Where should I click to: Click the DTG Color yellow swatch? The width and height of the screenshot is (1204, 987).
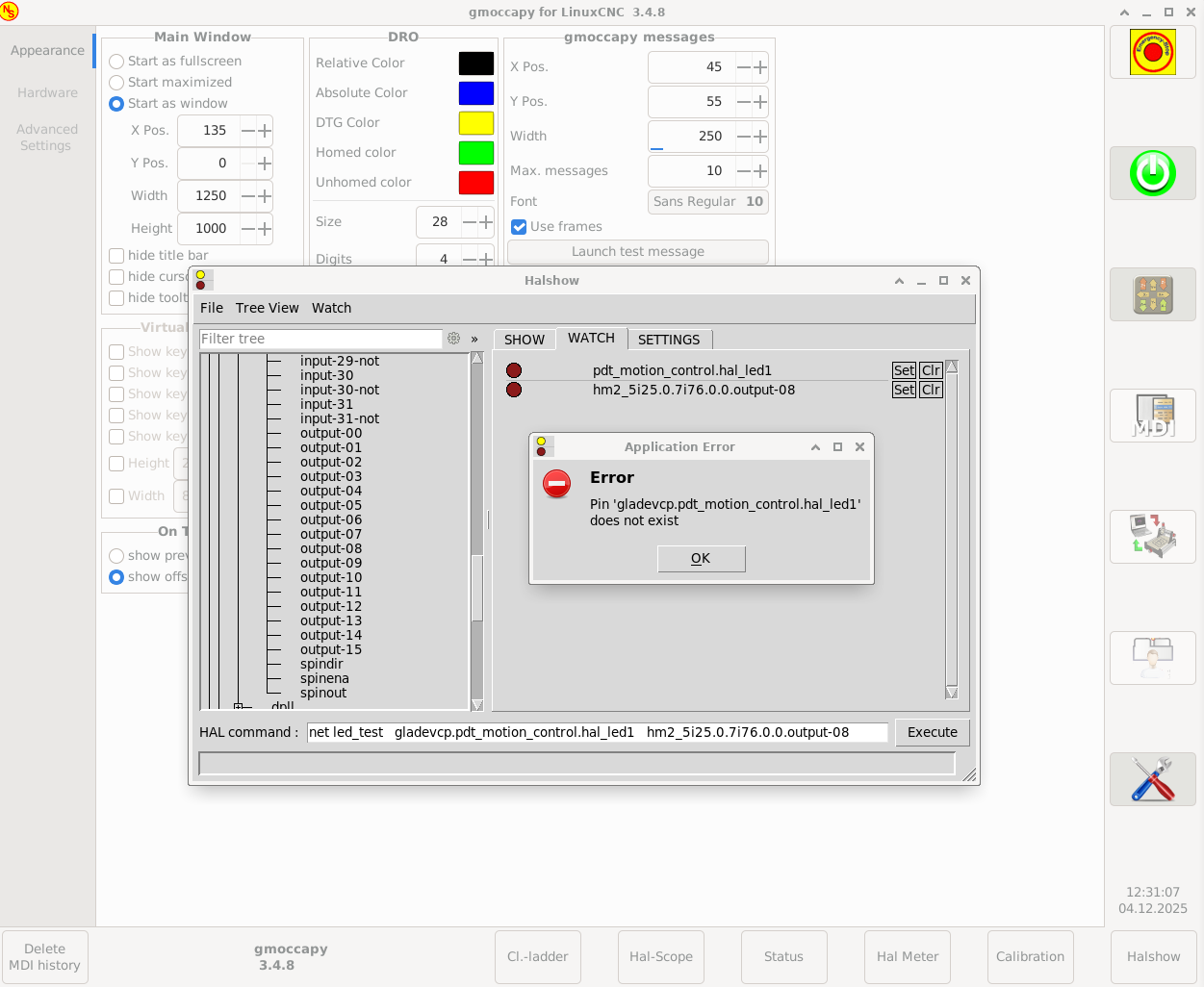coord(475,123)
